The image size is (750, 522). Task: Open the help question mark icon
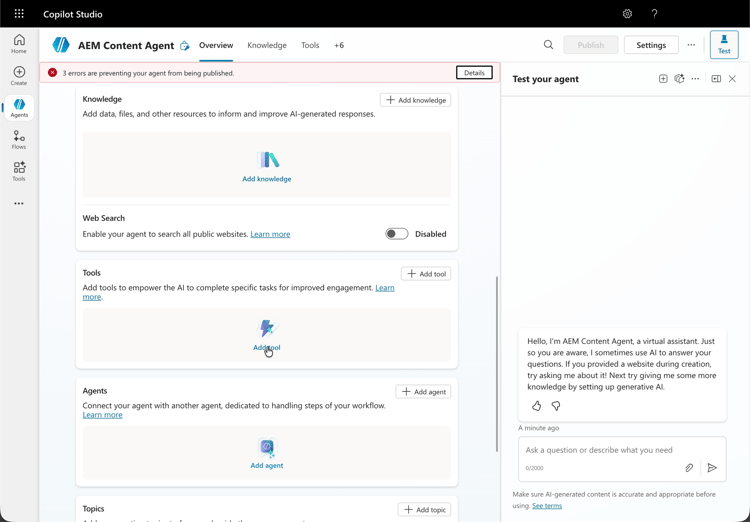click(654, 14)
